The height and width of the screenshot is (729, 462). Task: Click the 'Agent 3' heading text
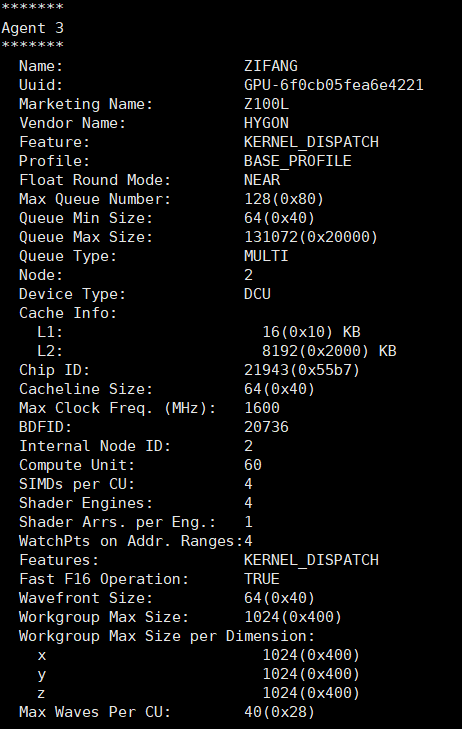(x=32, y=28)
